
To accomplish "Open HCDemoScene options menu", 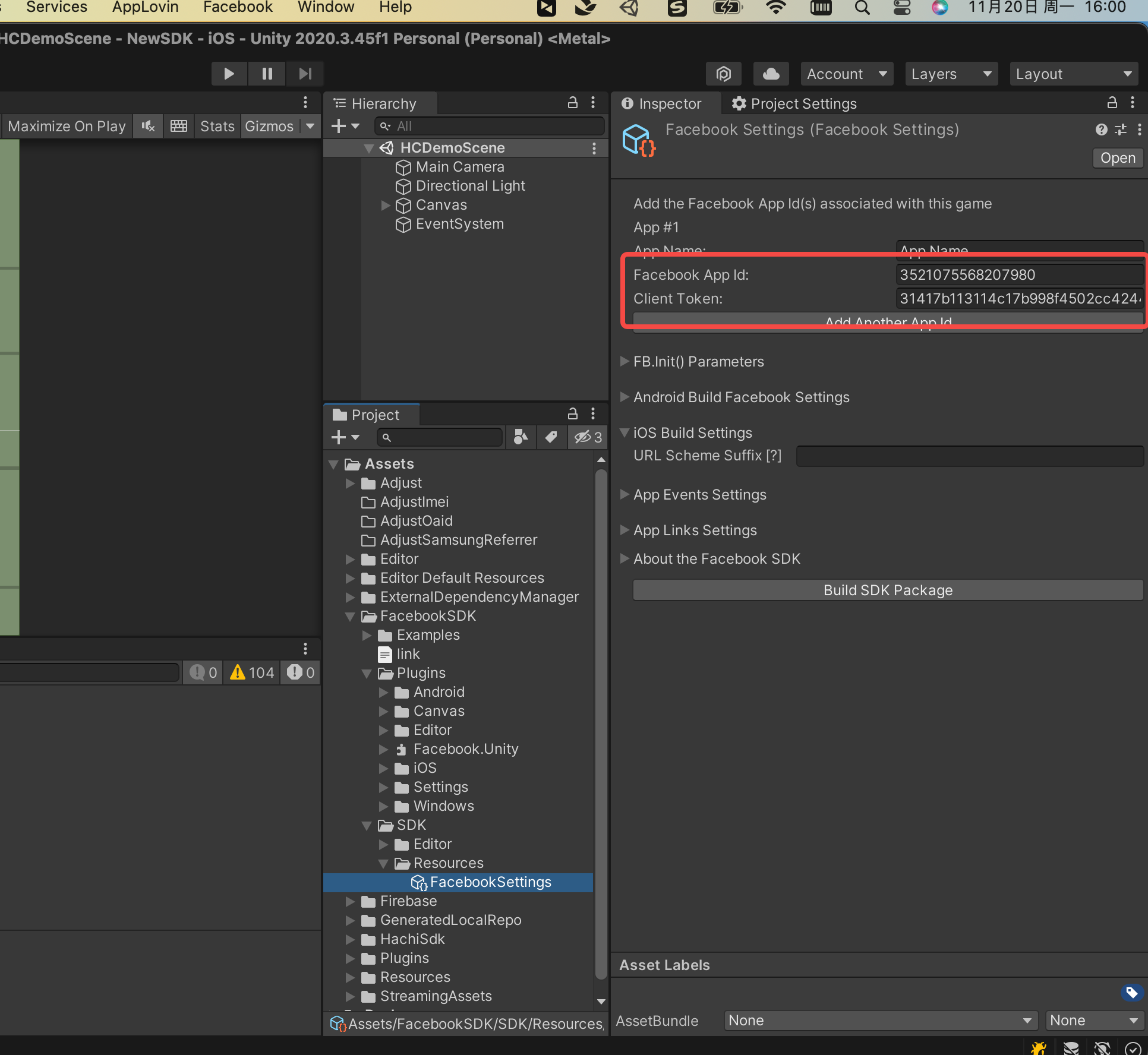I will [594, 148].
